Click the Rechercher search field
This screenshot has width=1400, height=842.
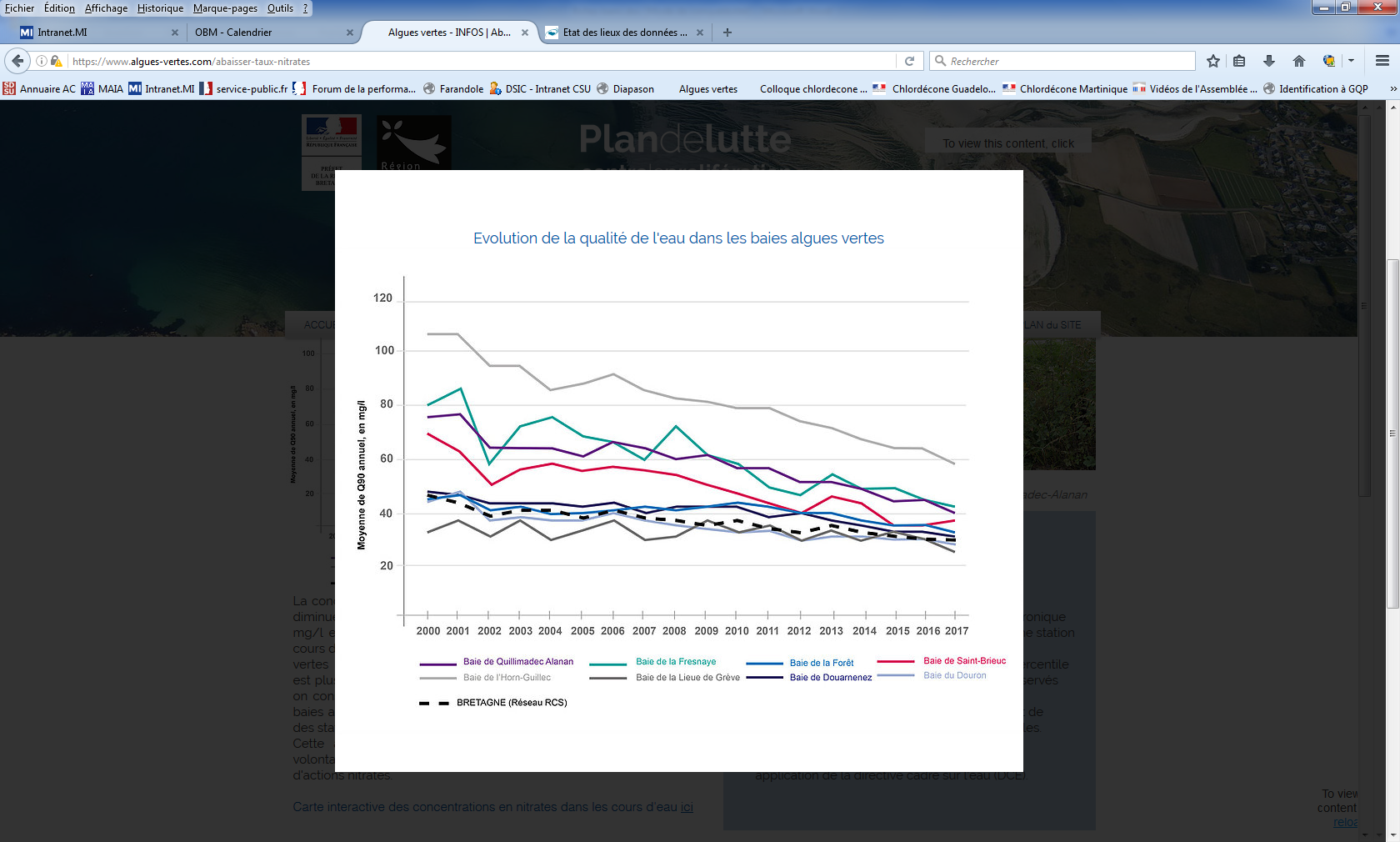(1067, 61)
